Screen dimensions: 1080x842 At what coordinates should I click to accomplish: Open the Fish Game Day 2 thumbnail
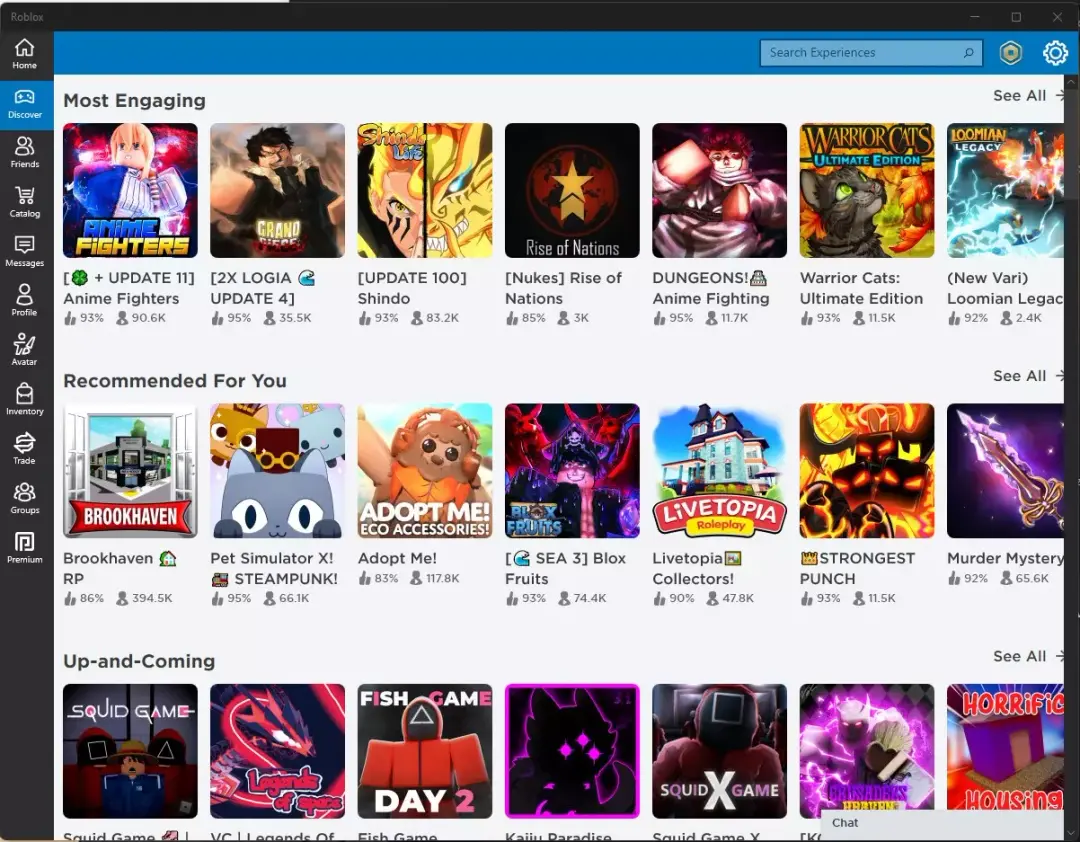tap(425, 752)
